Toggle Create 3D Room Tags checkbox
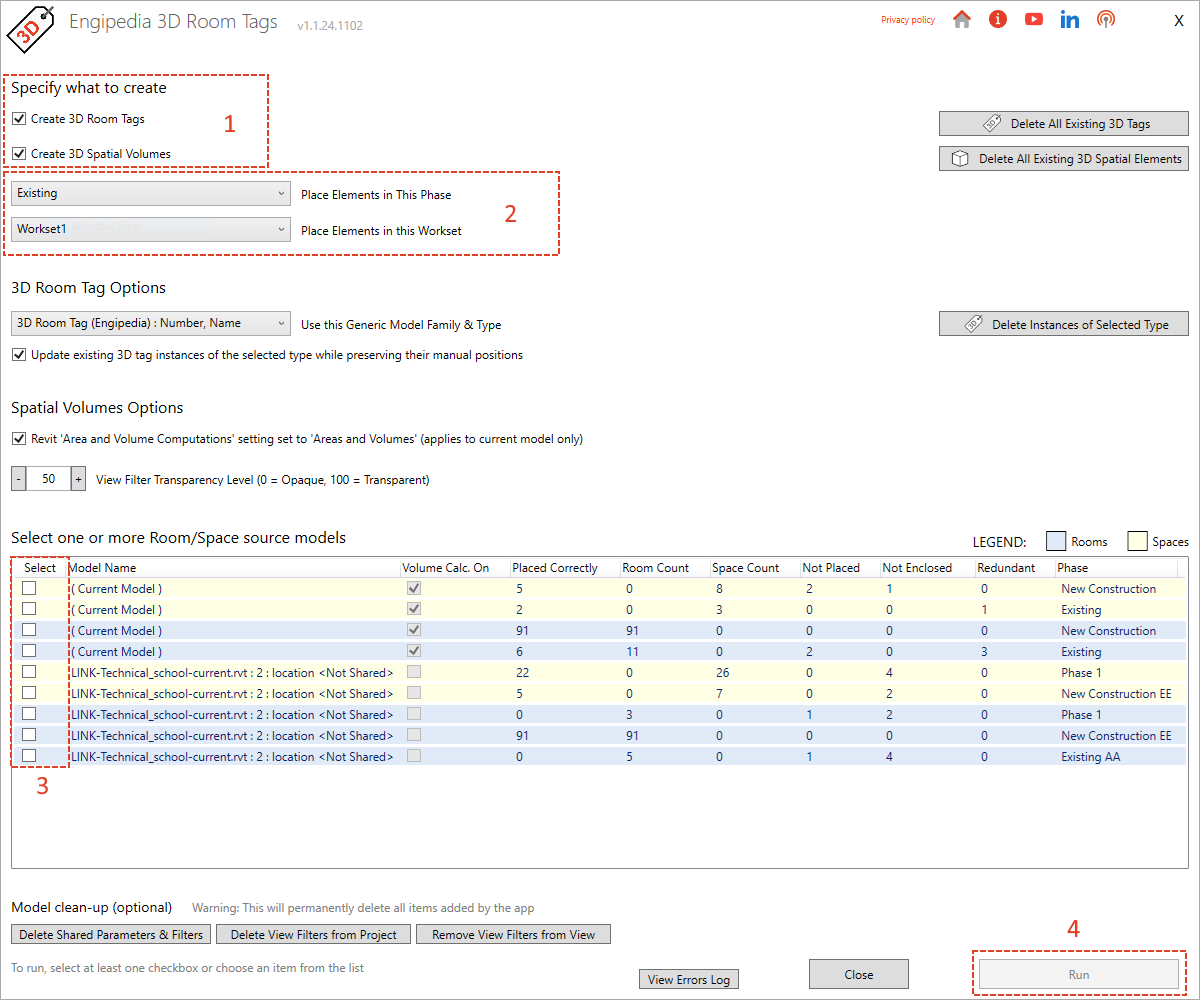 [x=19, y=119]
